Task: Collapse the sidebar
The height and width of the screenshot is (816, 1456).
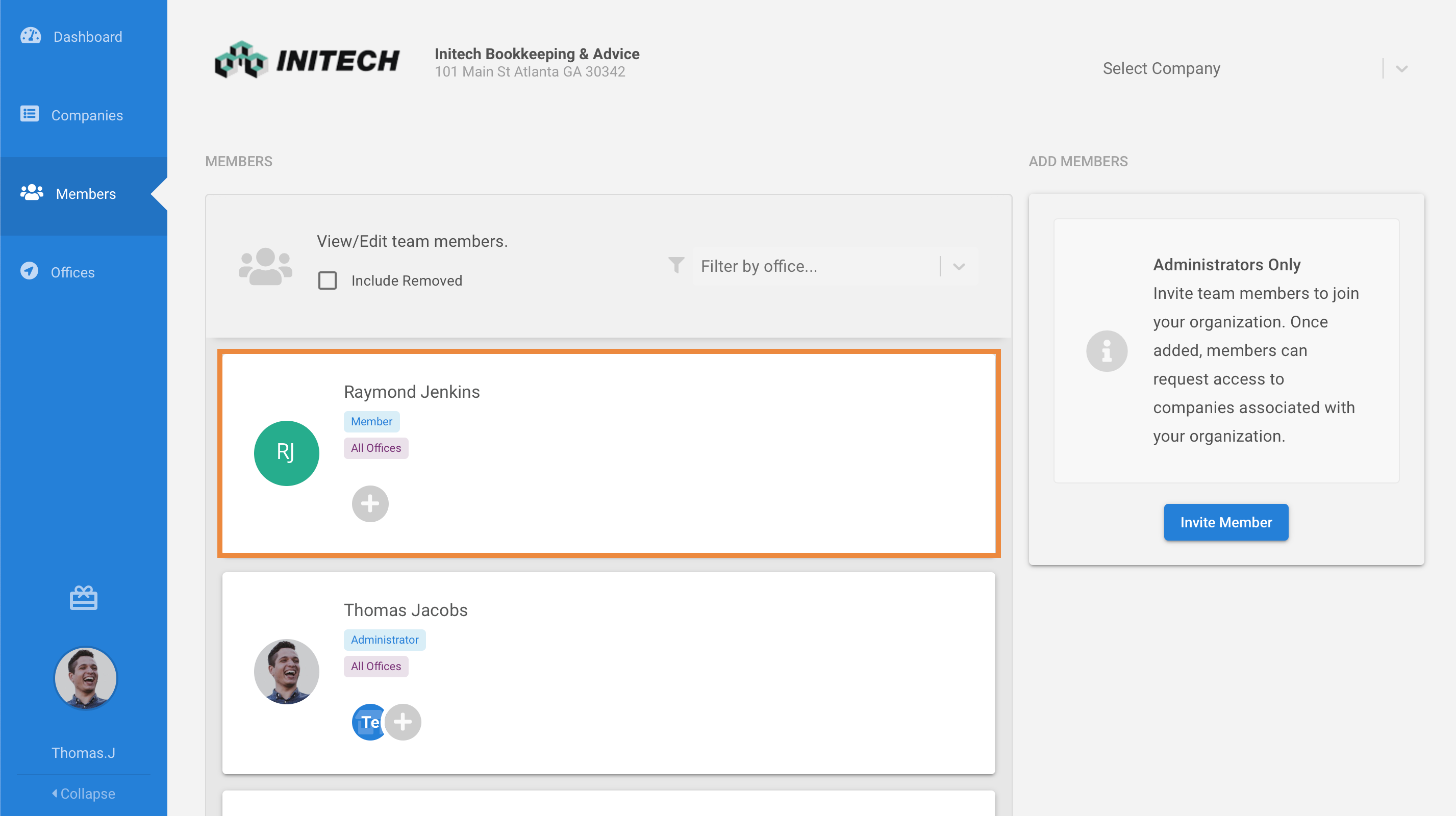Action: tap(84, 794)
